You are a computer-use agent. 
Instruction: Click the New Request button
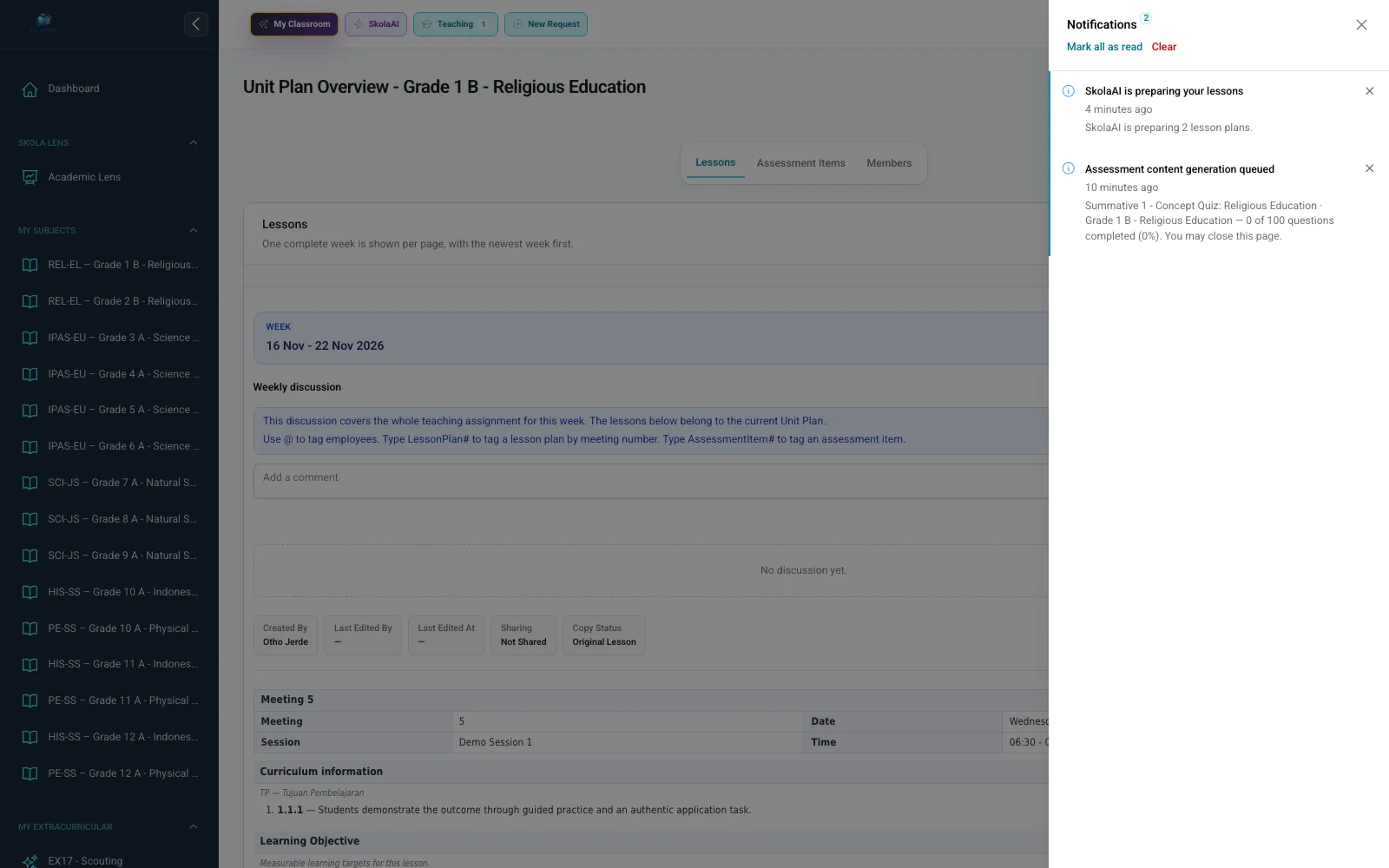tap(546, 24)
